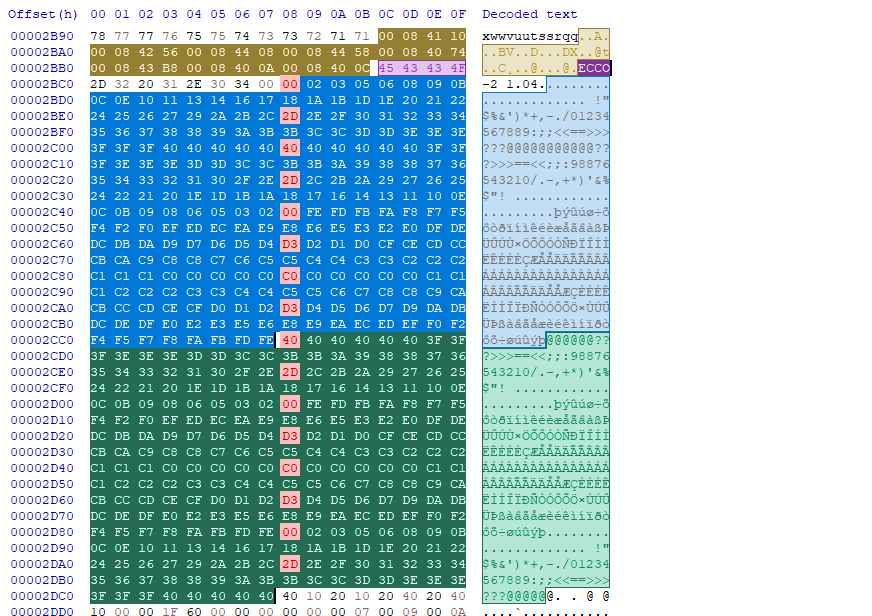Click byte 1F in row 00002DD0
872x616 pixels.
pyautogui.click(x=170, y=612)
